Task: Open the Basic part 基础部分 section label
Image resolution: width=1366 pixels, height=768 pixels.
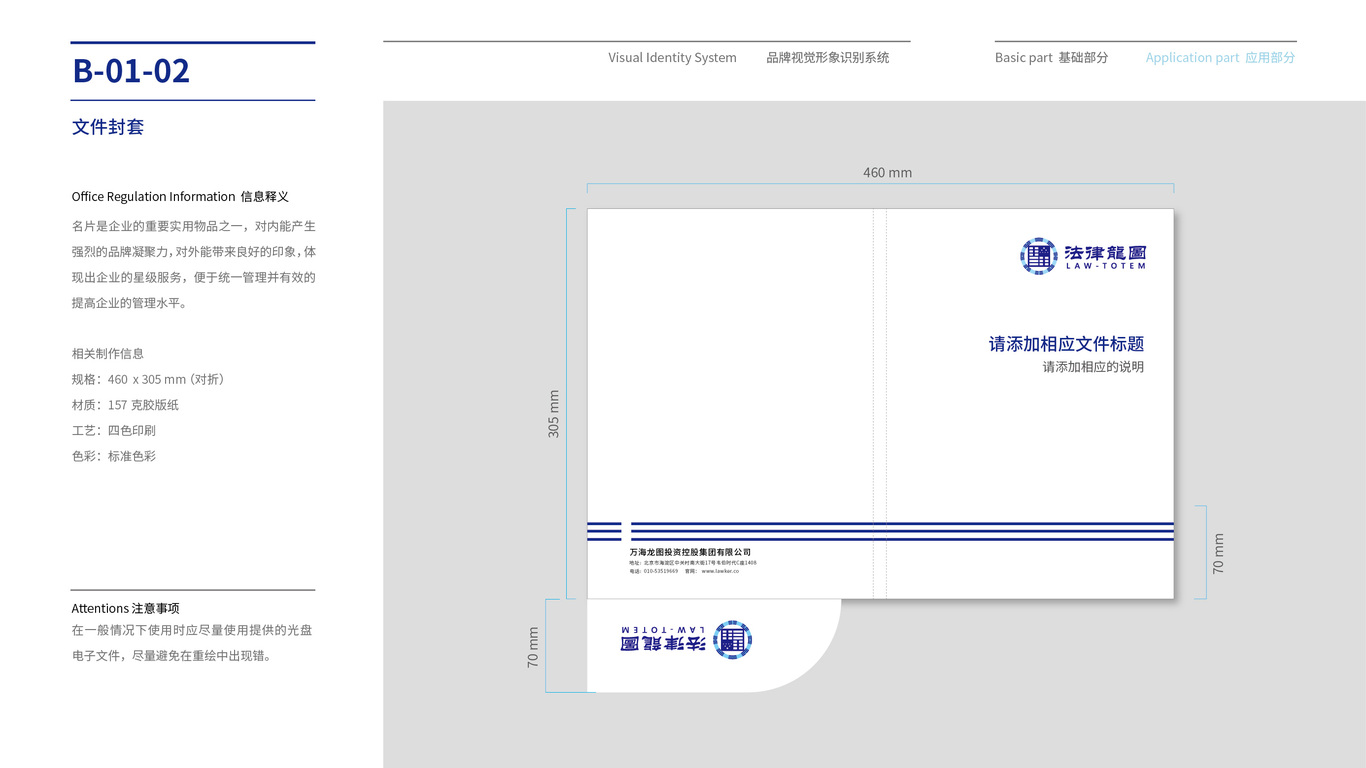Action: [1051, 58]
